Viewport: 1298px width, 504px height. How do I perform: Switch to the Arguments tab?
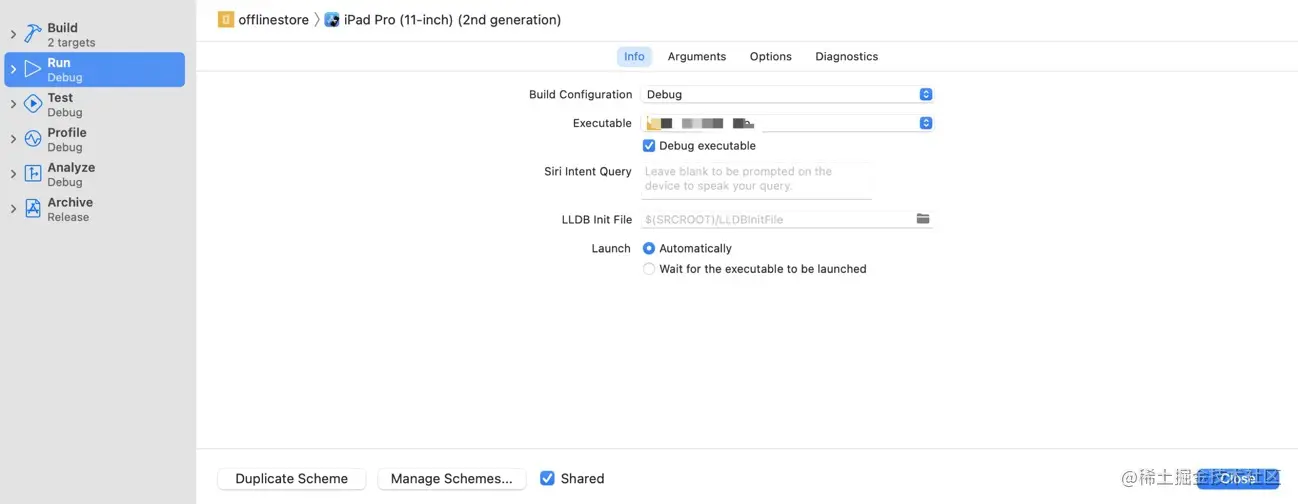click(697, 57)
